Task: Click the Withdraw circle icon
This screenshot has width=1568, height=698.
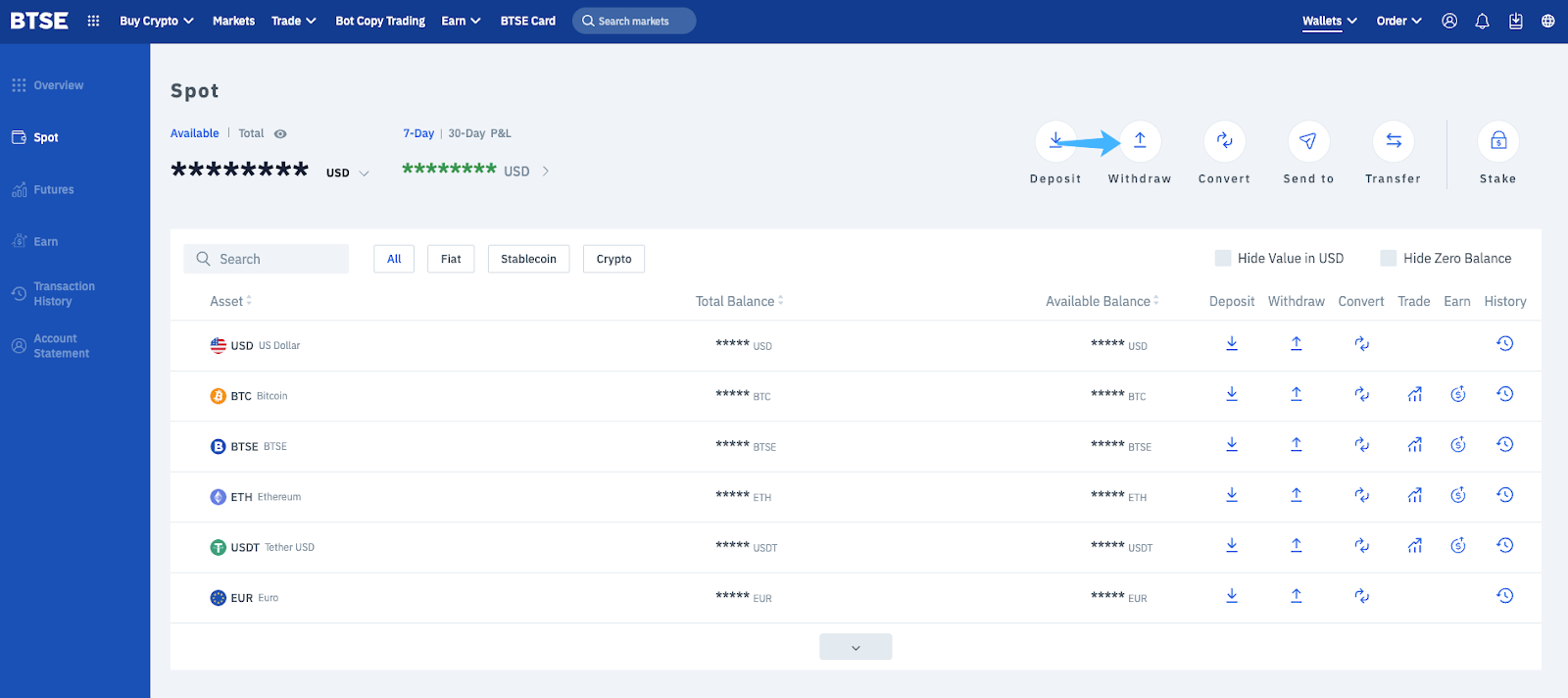Action: click(1140, 141)
